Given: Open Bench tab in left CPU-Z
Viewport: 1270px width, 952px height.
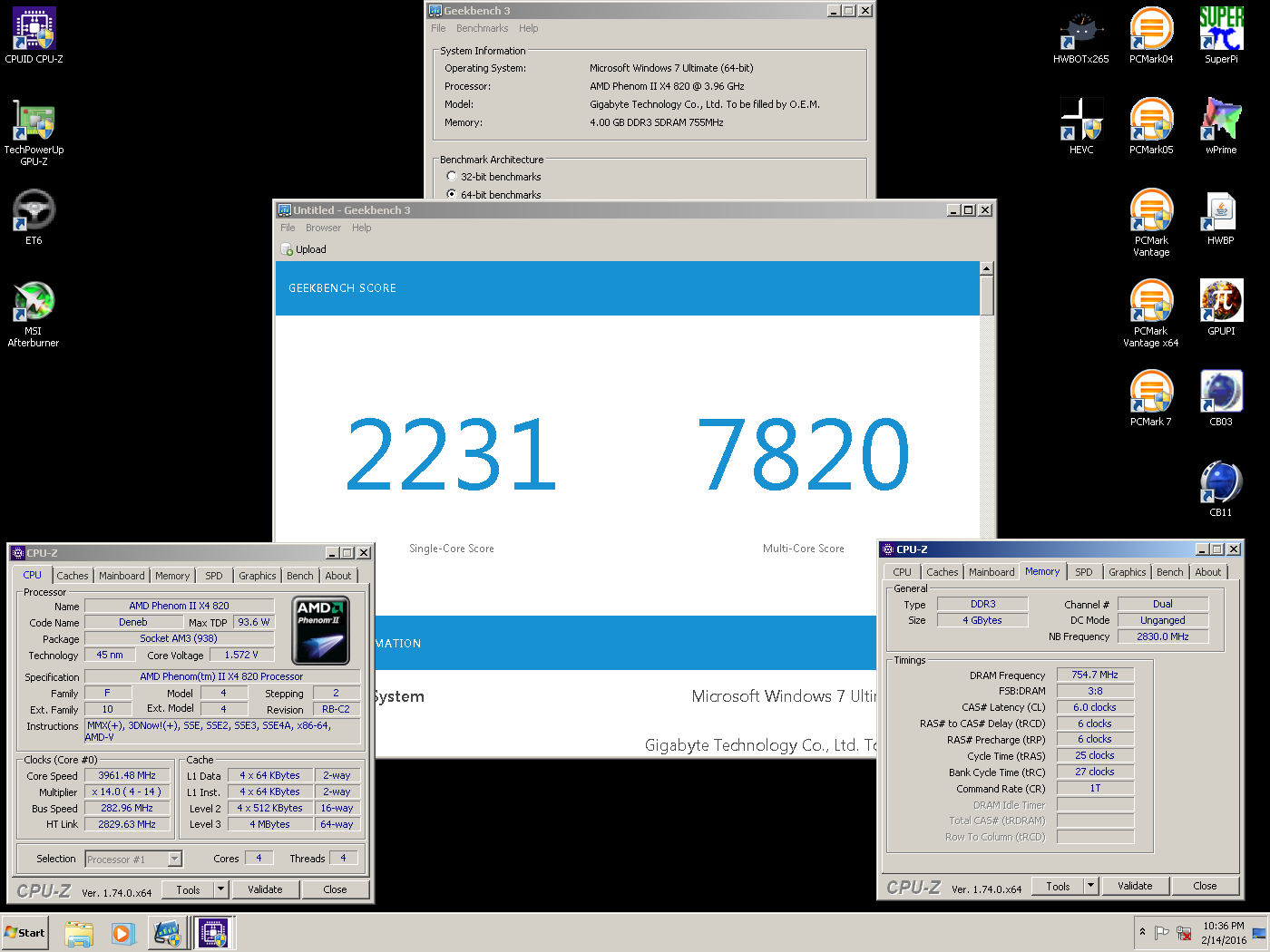Looking at the screenshot, I should tap(299, 576).
